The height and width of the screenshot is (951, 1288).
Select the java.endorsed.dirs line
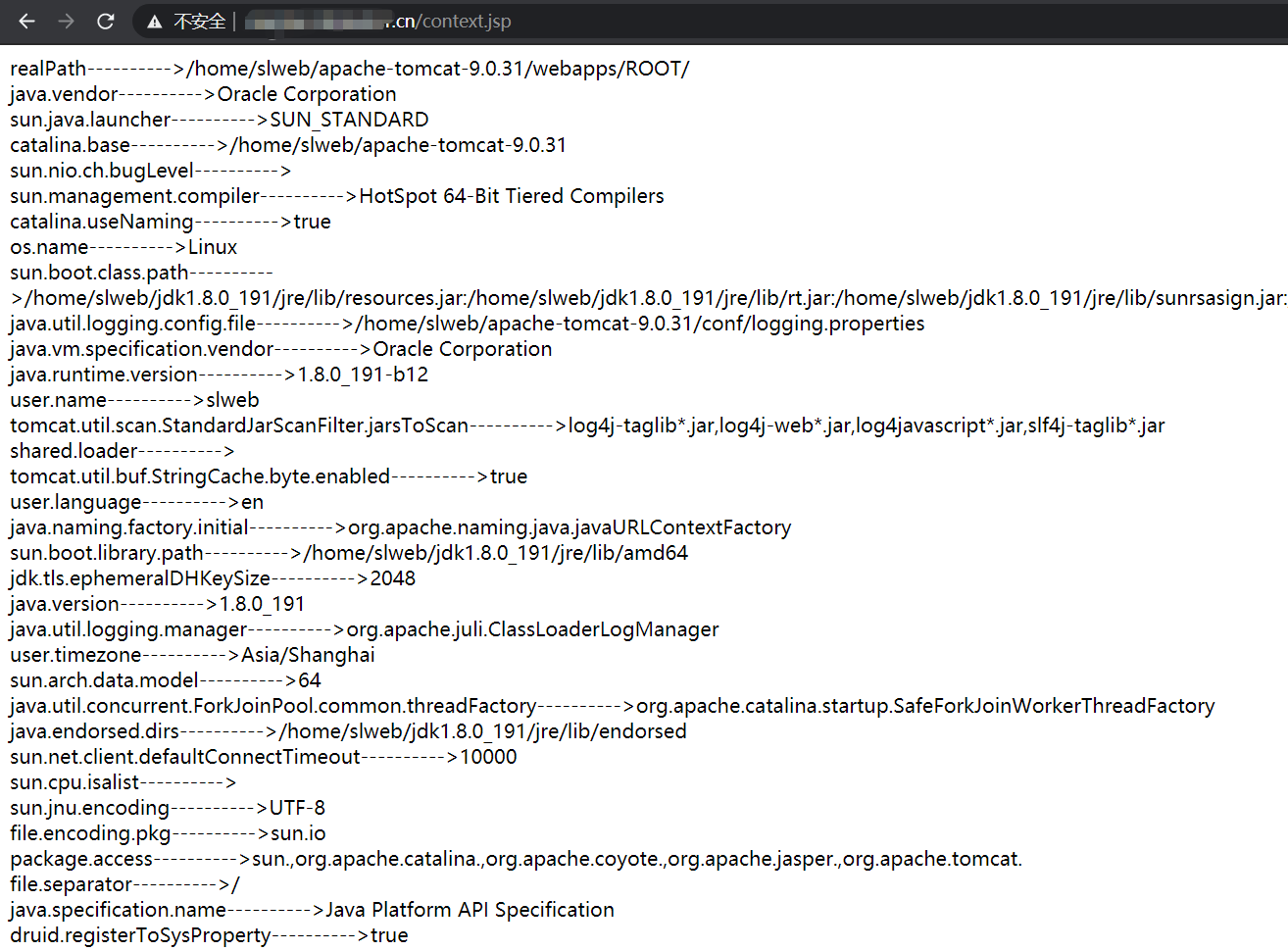coord(349,731)
